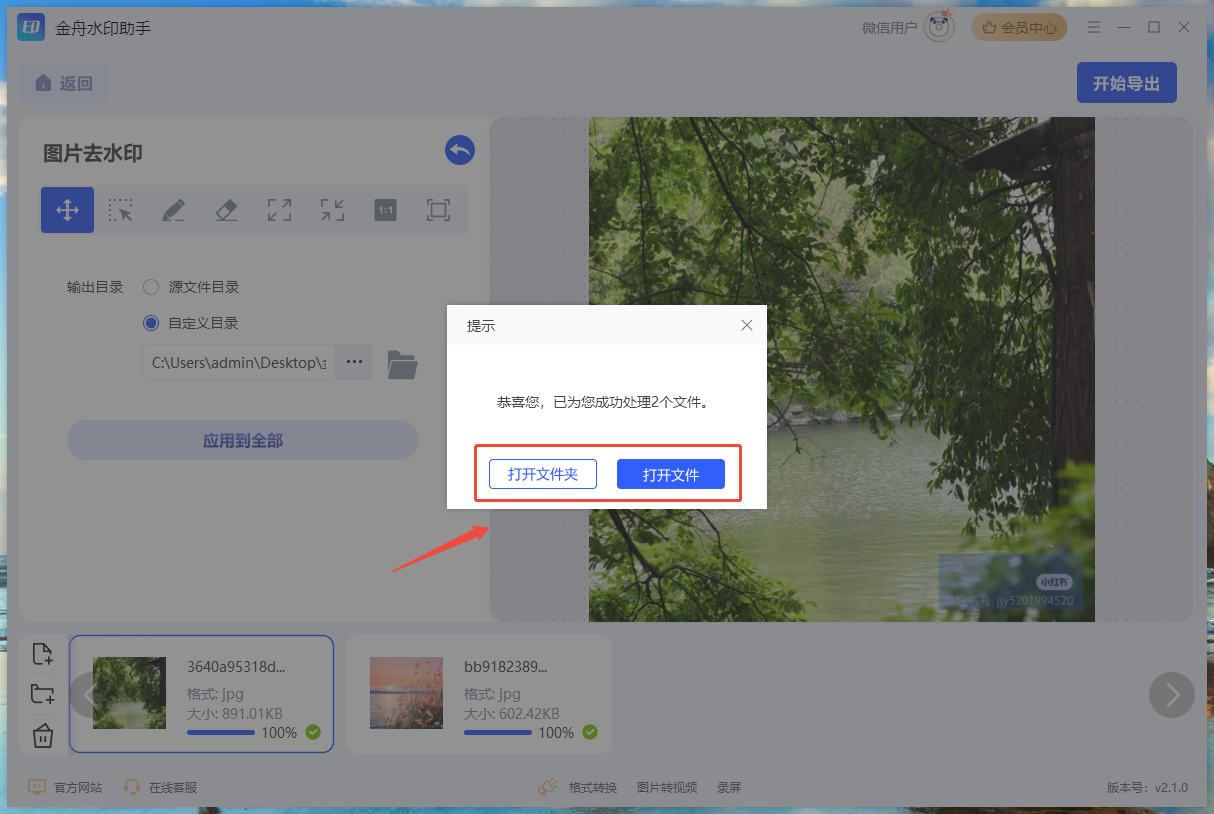
Task: Open 图片转视频 link
Action: [667, 787]
